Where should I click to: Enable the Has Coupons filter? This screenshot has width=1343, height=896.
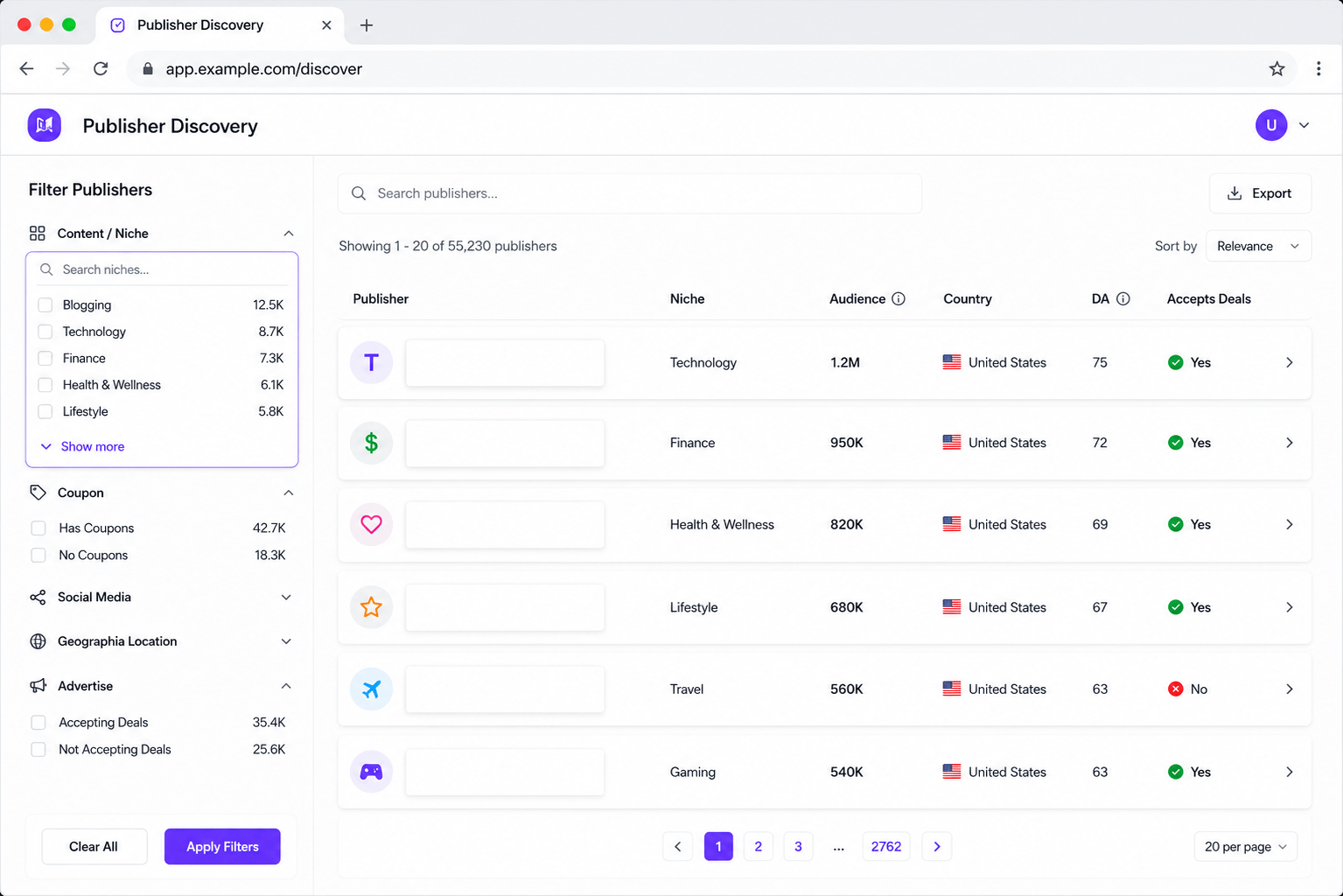point(38,528)
